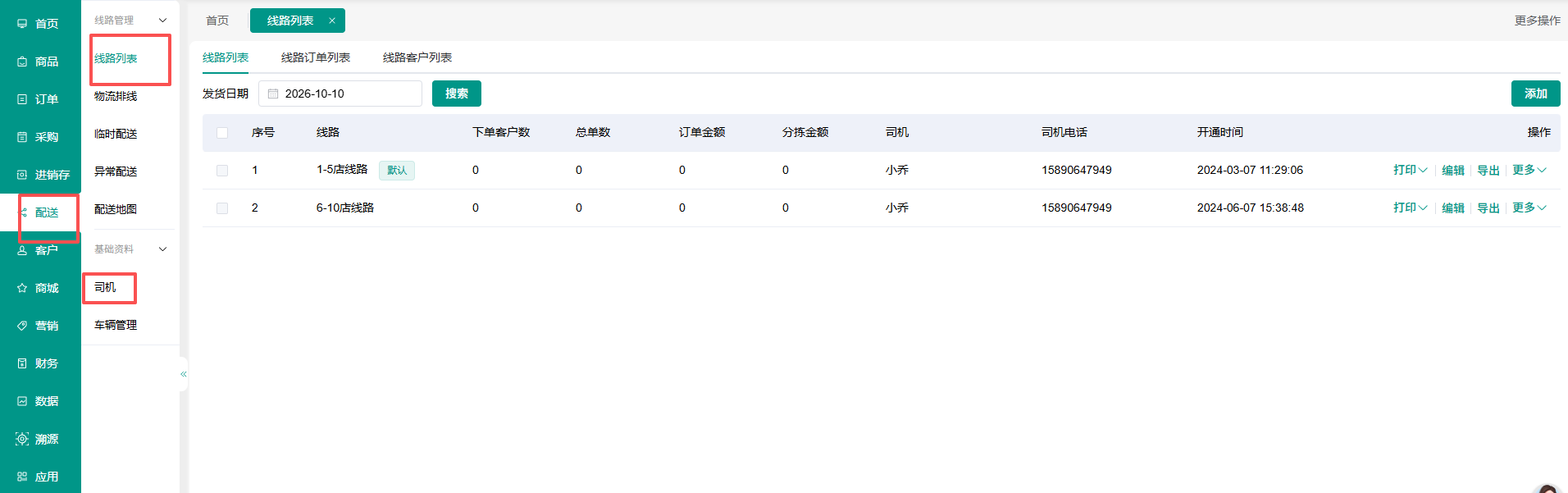The height and width of the screenshot is (493, 1568).
Task: Collapse the submenu panel with double-chevron icon
Action: 184,374
